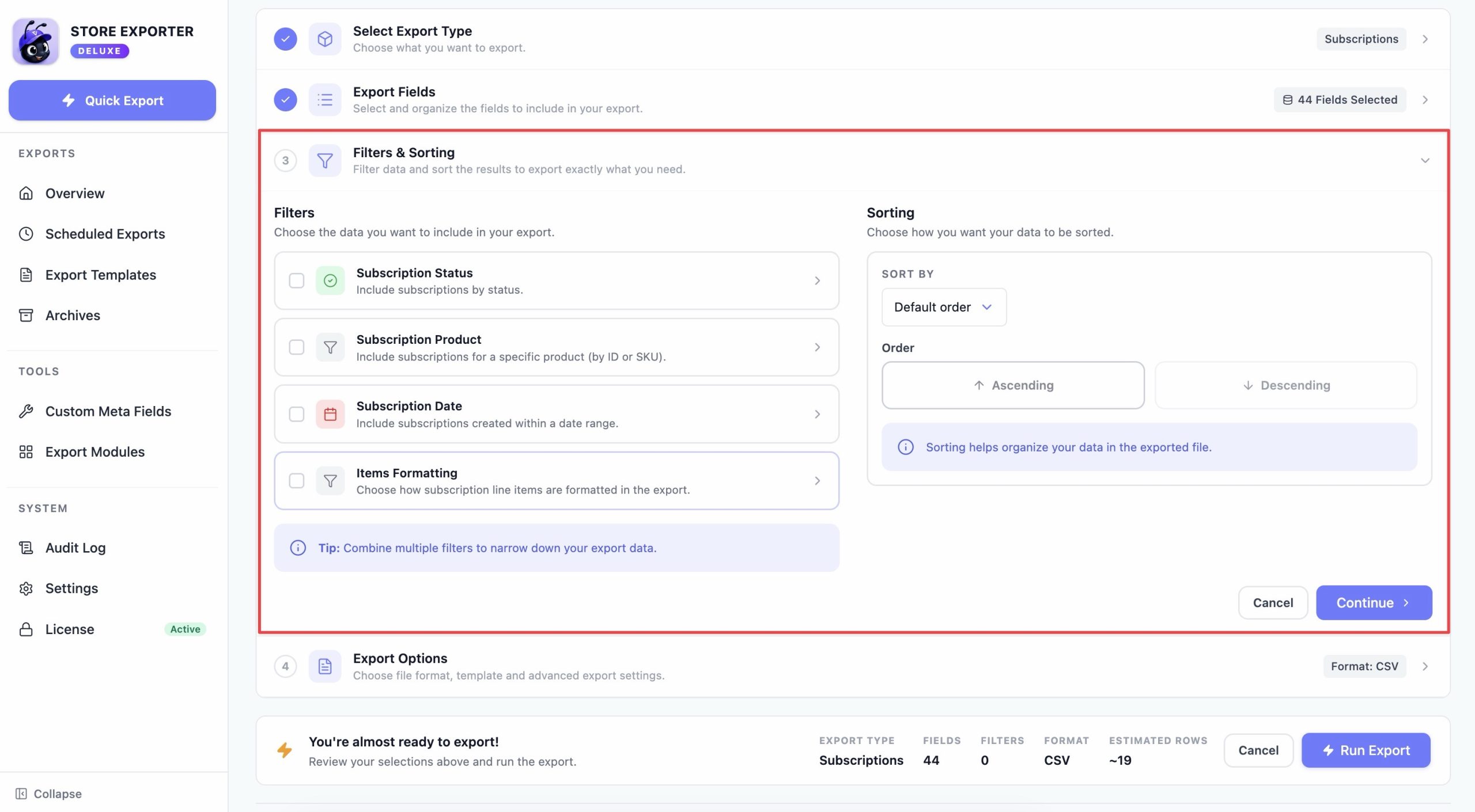Expand the Subscription Date filter arrow
Image resolution: width=1475 pixels, height=812 pixels.
[817, 414]
